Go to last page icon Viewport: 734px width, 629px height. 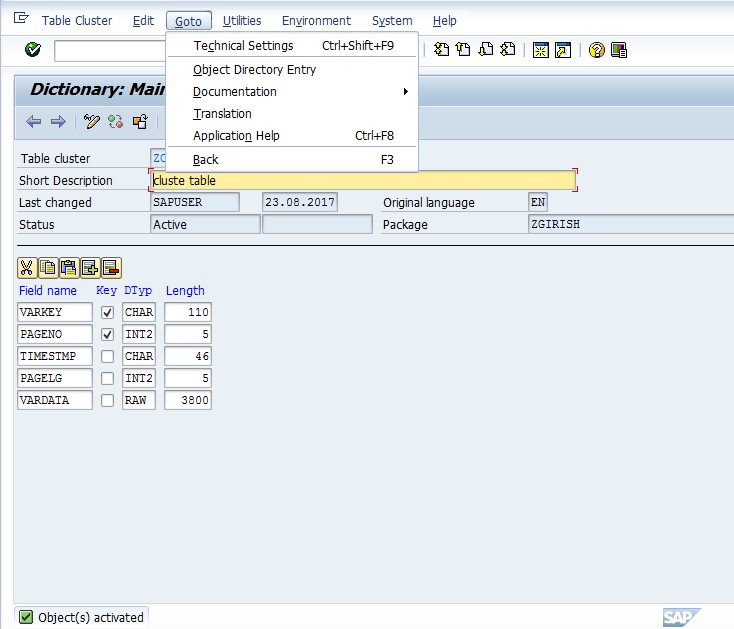[x=507, y=49]
